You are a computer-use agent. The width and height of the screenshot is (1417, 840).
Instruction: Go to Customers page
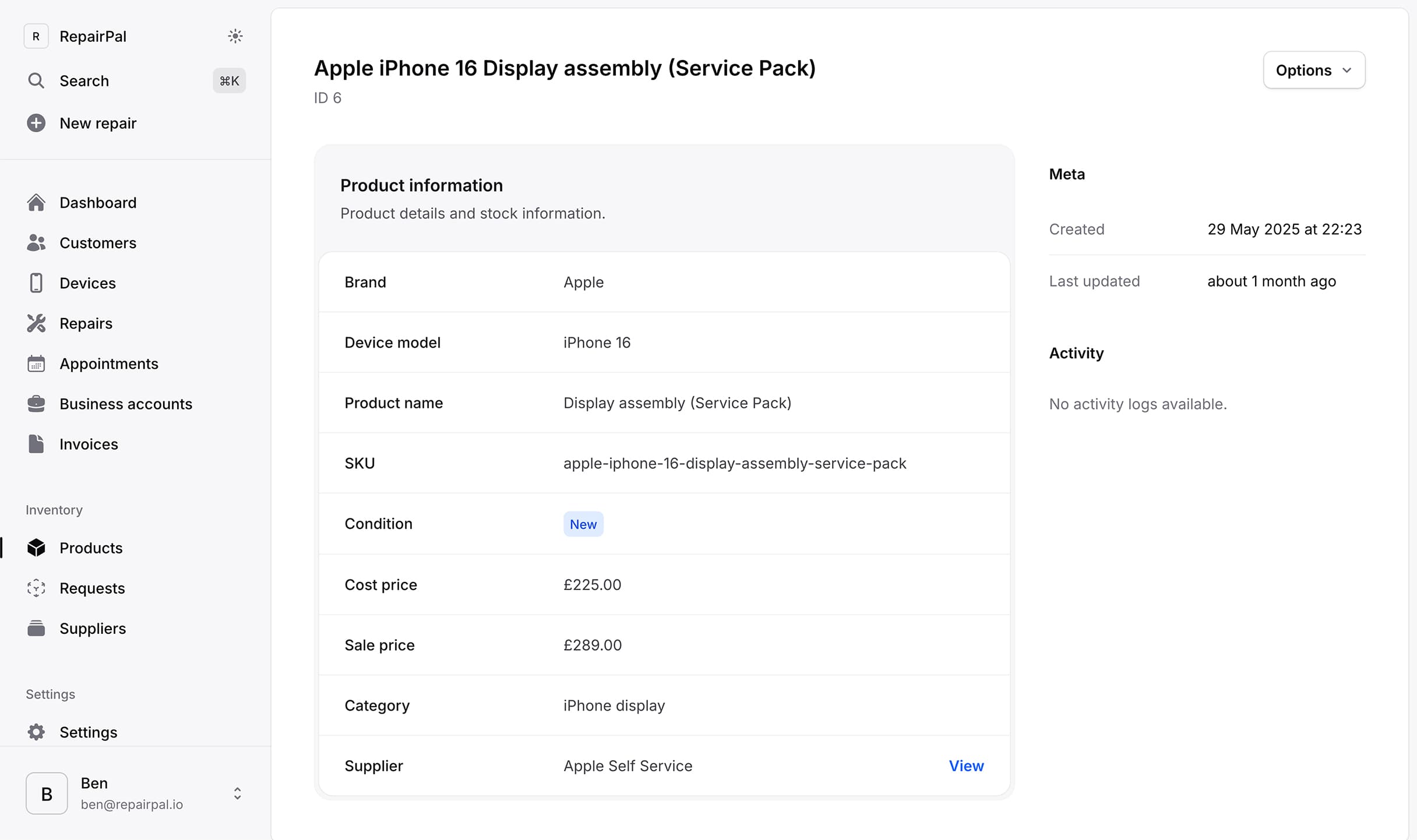(98, 242)
